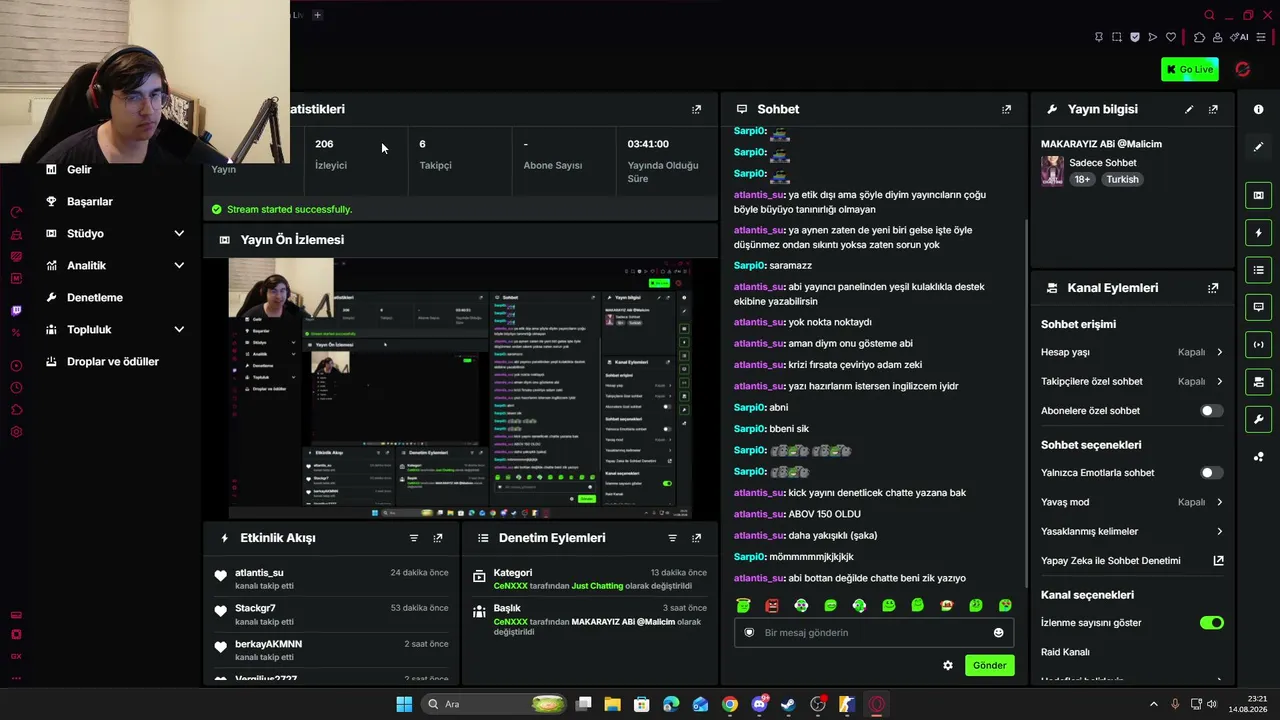
Task: Toggle the stream preview widget icon in right rail
Action: pos(1258,195)
